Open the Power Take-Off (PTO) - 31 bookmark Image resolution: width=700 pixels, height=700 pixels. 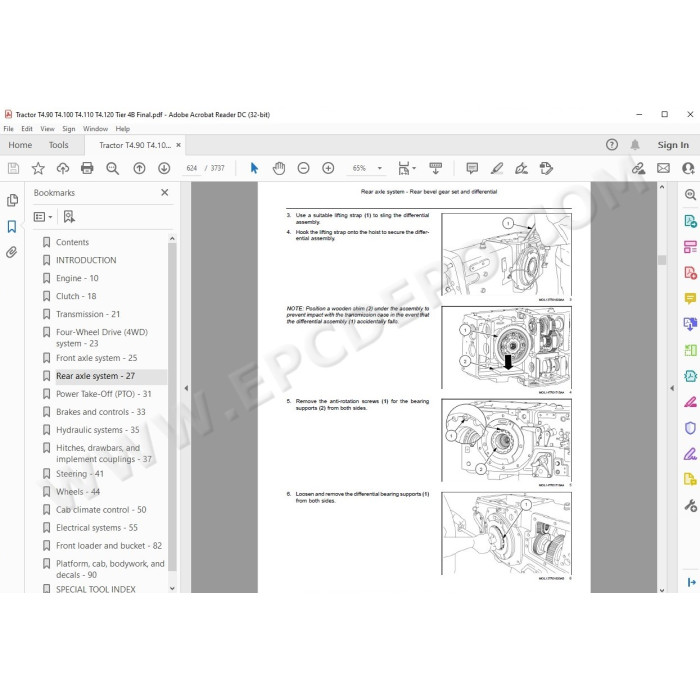104,394
